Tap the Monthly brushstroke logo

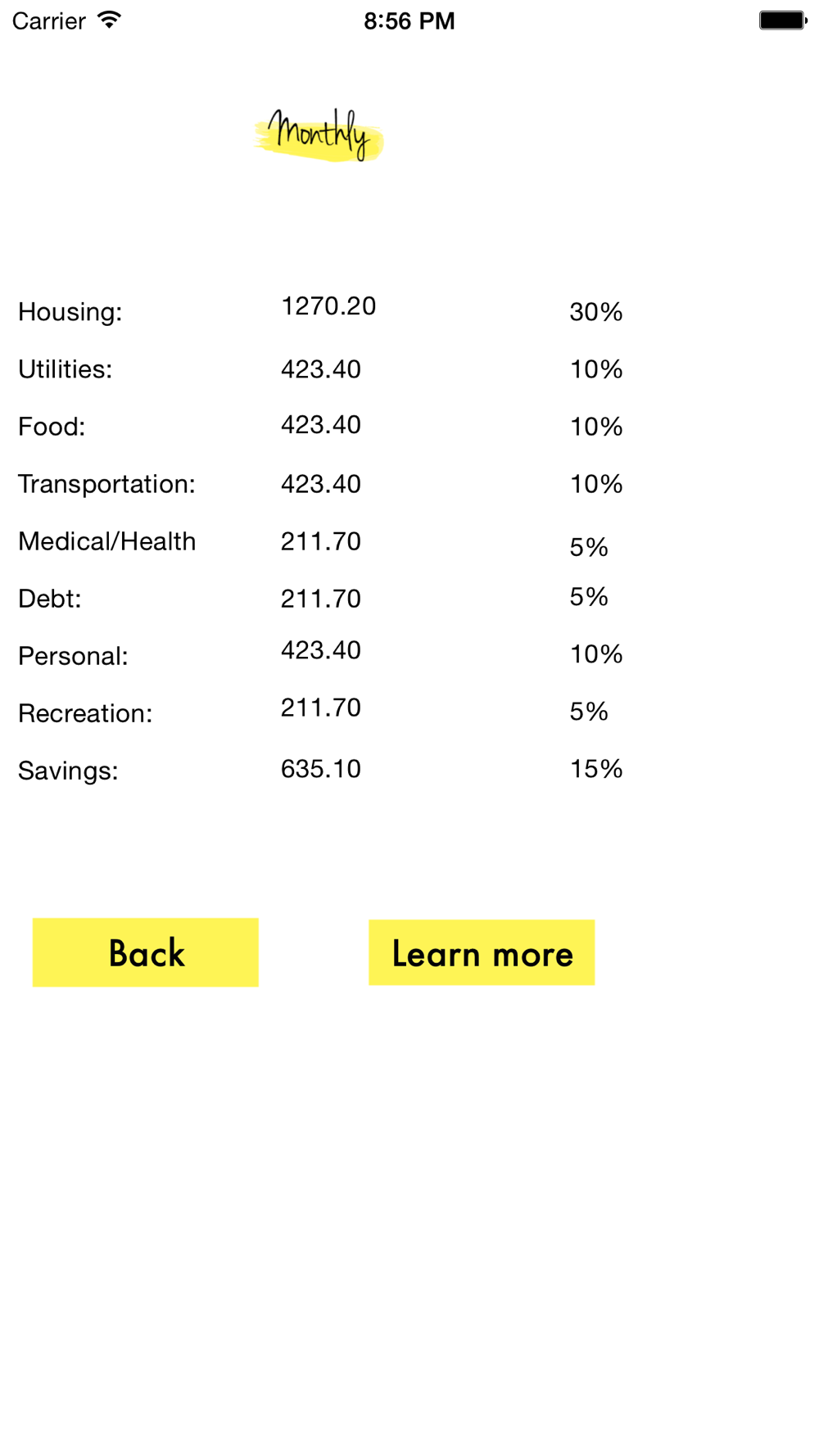pos(319,135)
